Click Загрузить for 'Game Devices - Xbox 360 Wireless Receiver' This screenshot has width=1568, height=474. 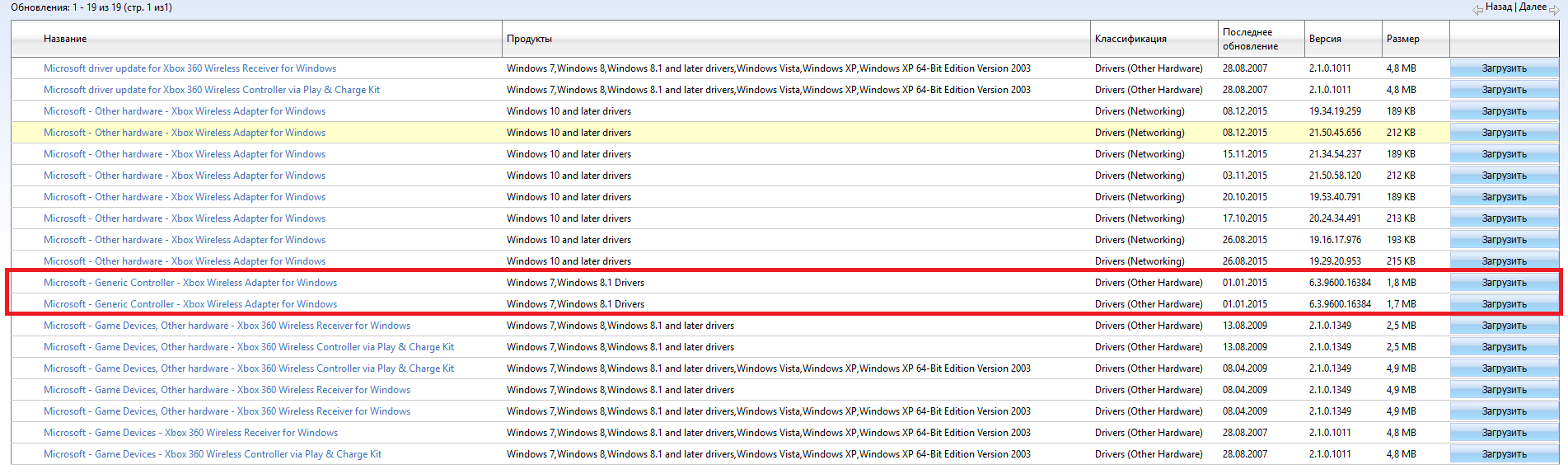click(x=1504, y=433)
